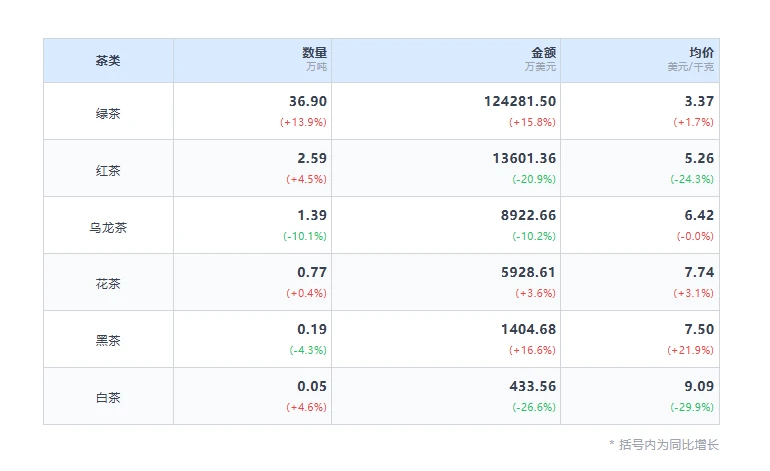Click the unit label 万吨
The width and height of the screenshot is (770, 471).
click(317, 67)
